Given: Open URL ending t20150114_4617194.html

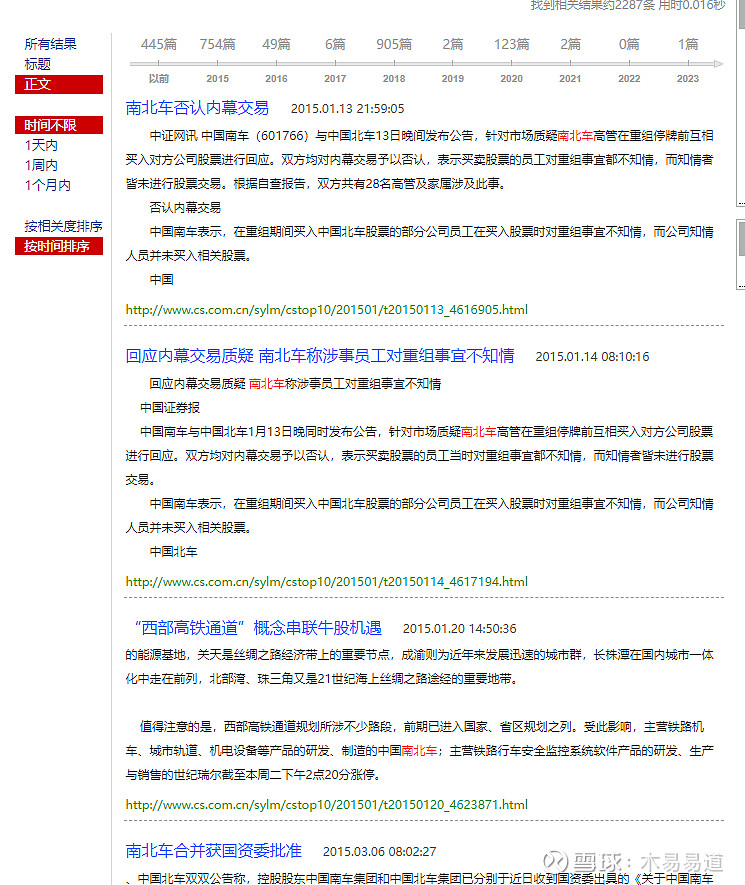Looking at the screenshot, I should click(x=326, y=582).
